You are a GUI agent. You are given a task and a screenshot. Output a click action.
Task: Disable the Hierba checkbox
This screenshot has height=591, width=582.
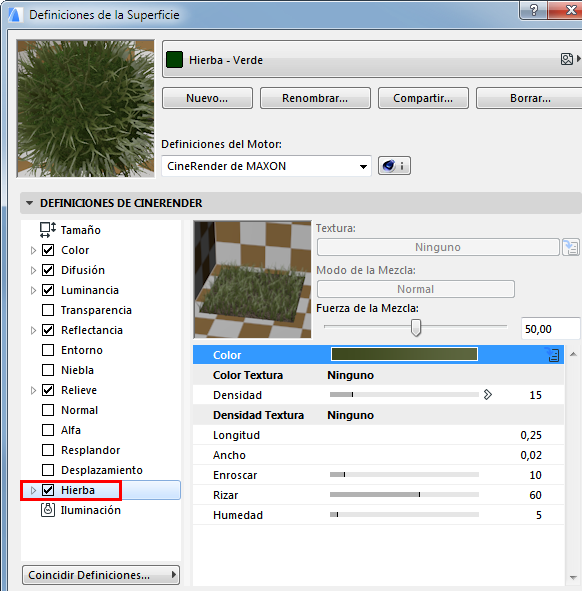[48, 490]
